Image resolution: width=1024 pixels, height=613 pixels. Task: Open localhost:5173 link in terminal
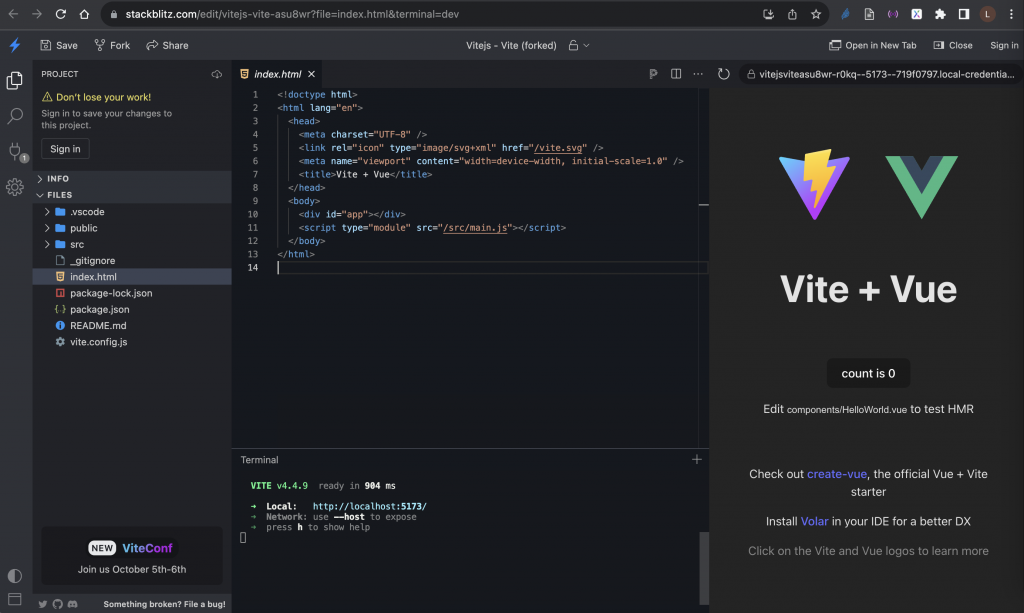point(370,506)
